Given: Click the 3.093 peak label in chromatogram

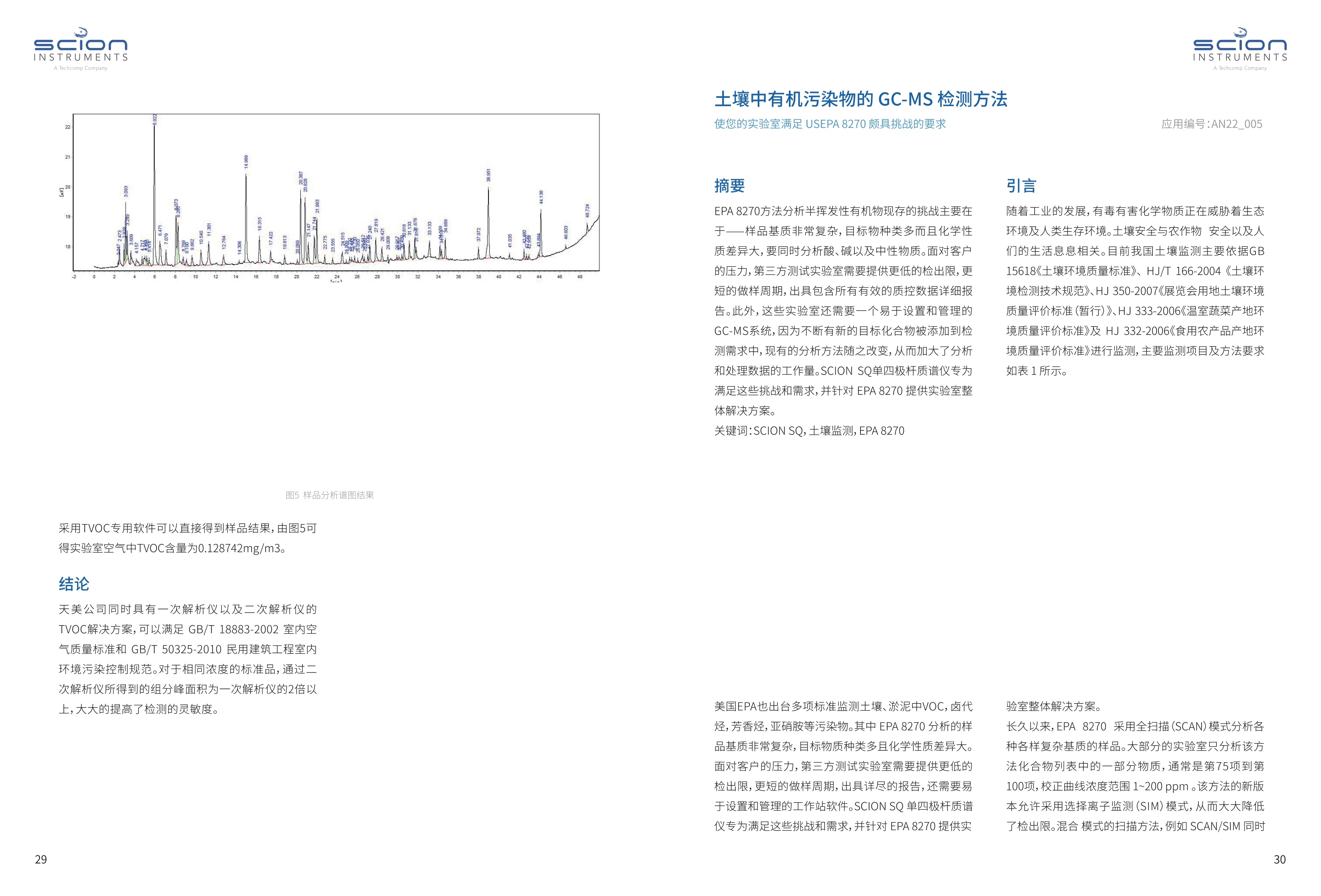Looking at the screenshot, I should pos(126,192).
